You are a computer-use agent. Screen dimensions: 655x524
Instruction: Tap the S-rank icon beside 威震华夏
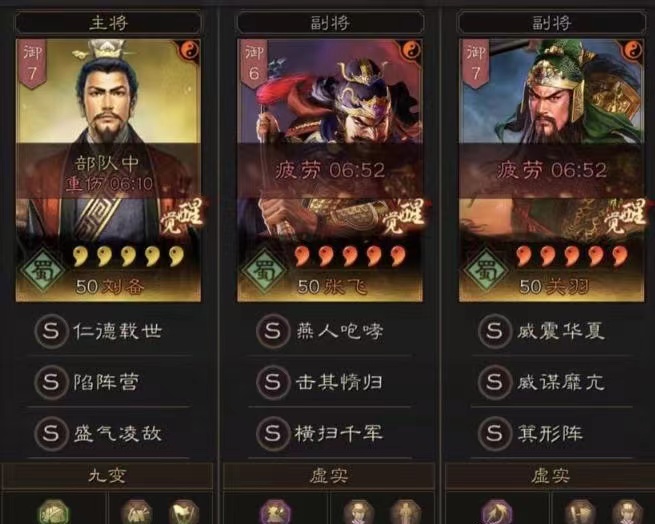[495, 331]
